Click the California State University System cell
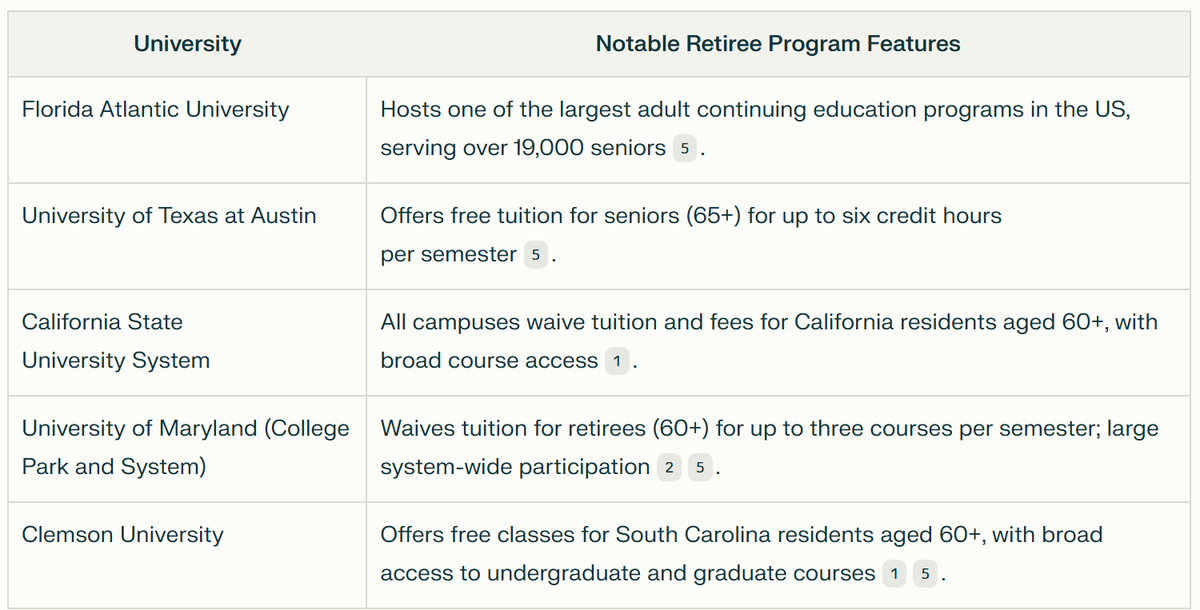The width and height of the screenshot is (1200, 610). coord(116,341)
